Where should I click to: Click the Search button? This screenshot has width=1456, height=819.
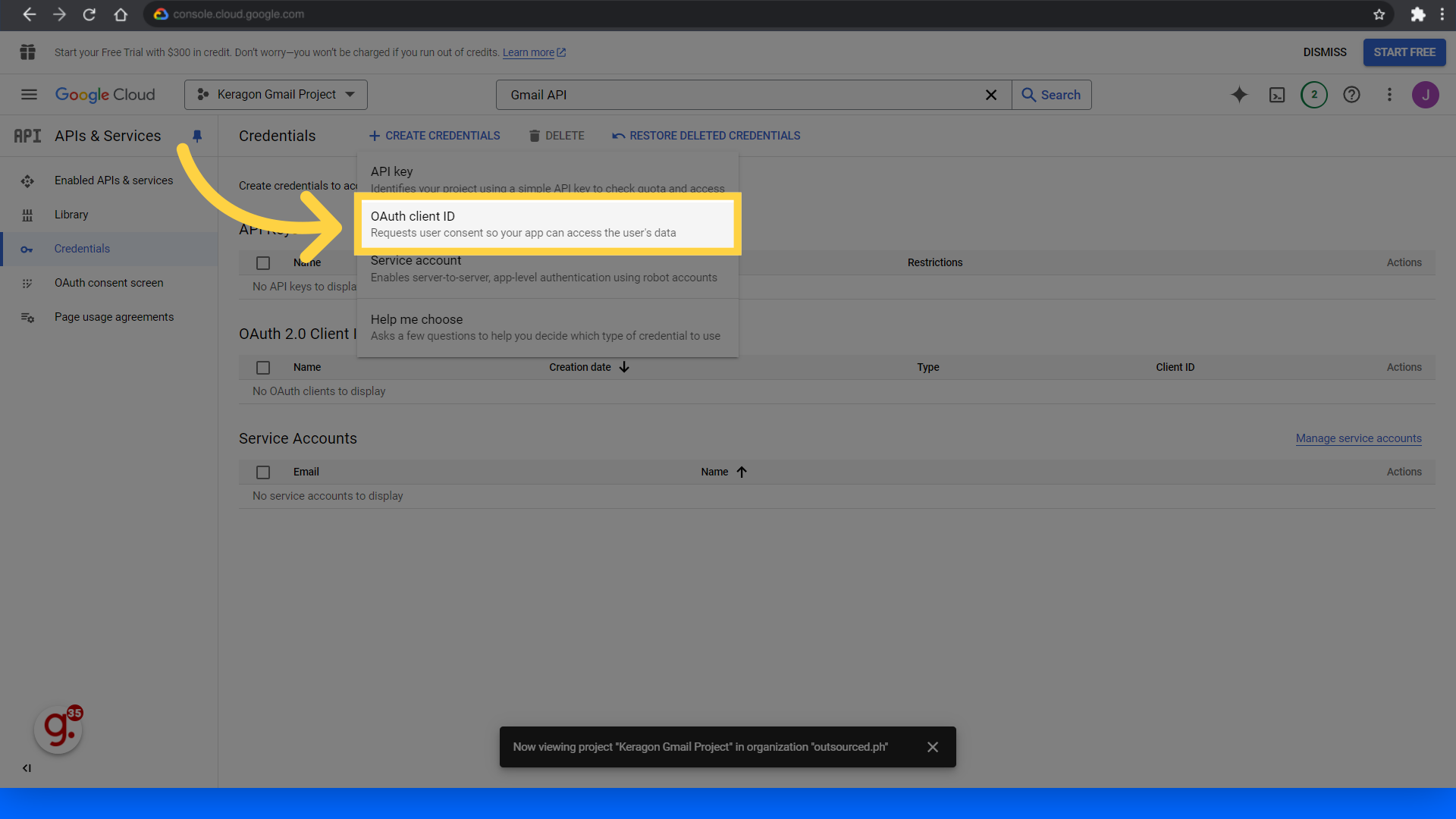1051,95
